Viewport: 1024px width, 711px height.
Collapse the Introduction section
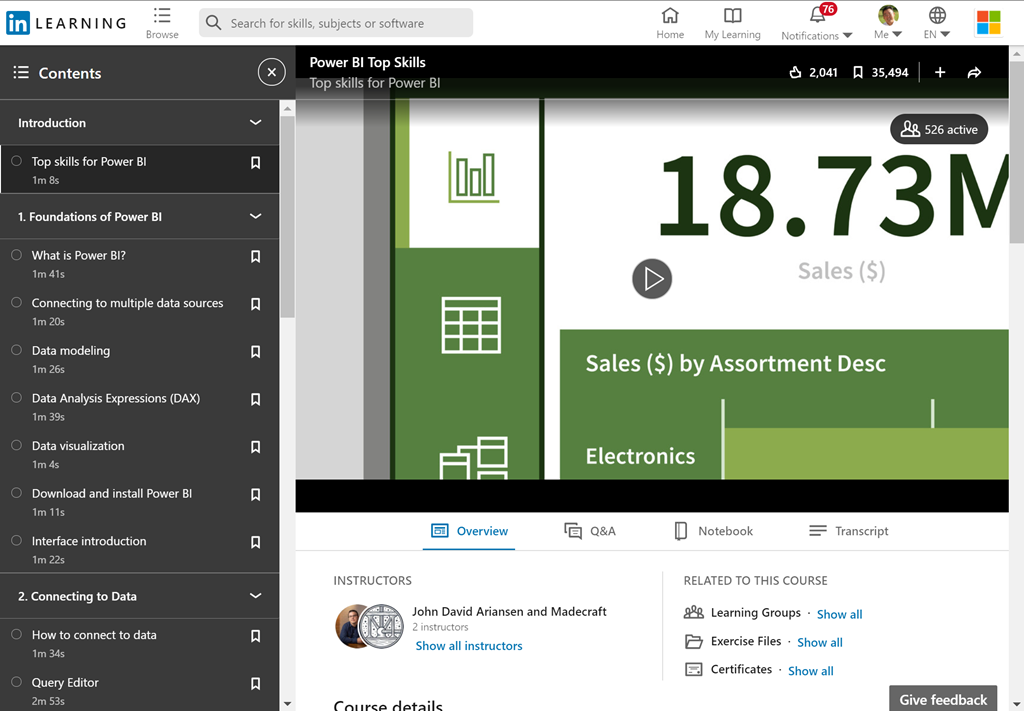pos(255,123)
